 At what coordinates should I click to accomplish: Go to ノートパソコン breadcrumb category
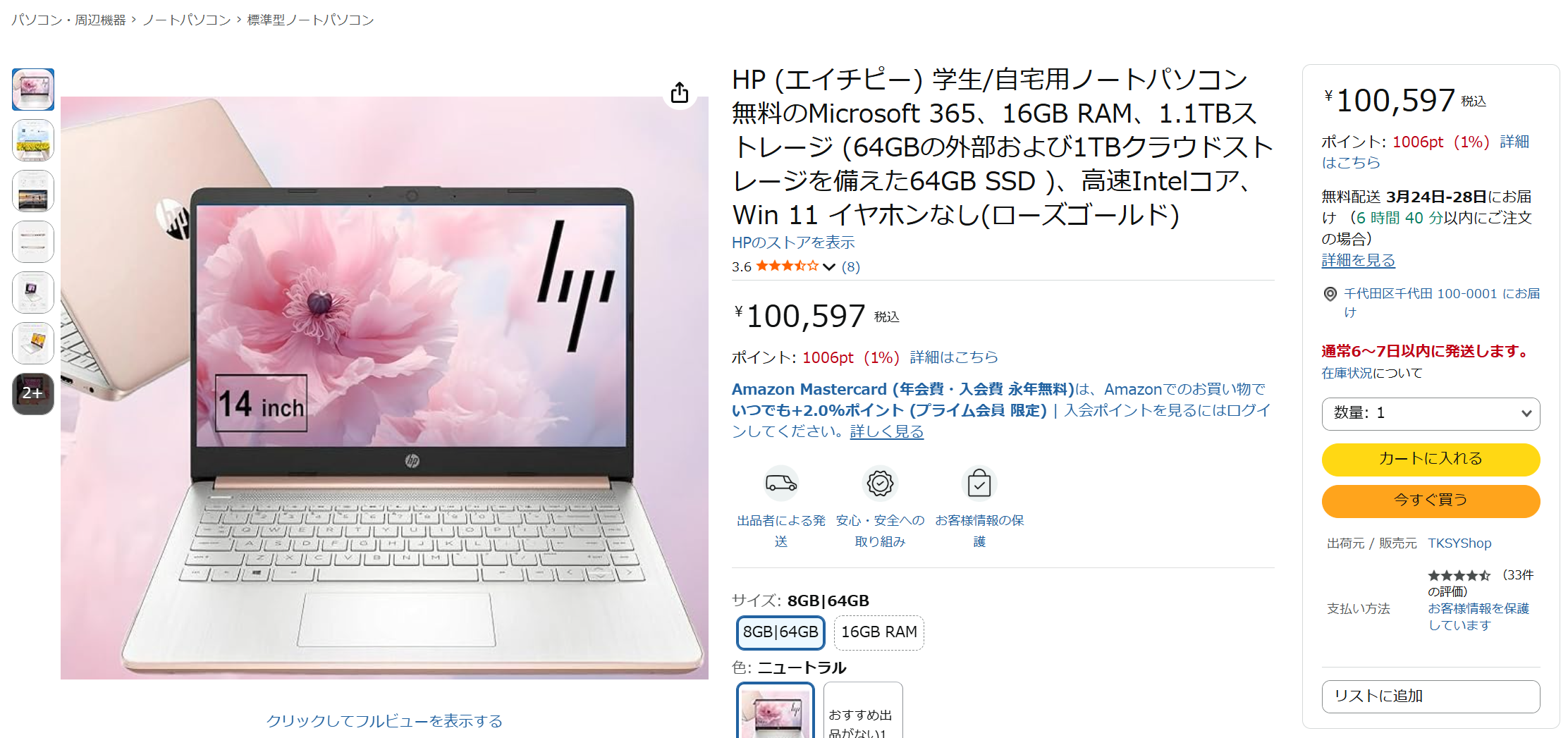[187, 20]
